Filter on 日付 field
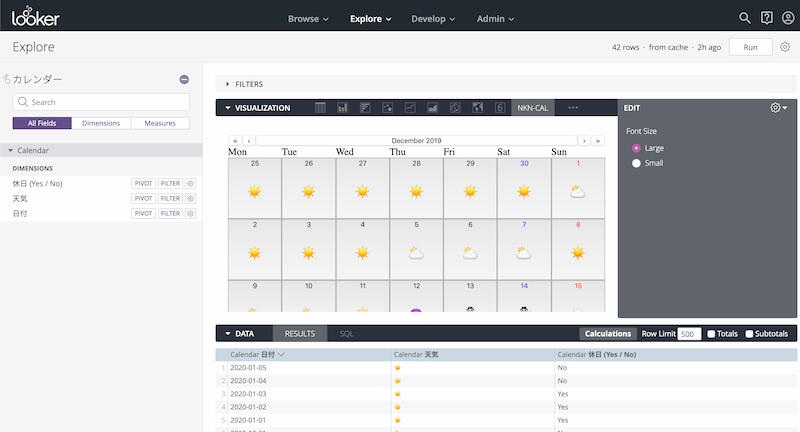The height and width of the screenshot is (432, 800). [x=170, y=213]
